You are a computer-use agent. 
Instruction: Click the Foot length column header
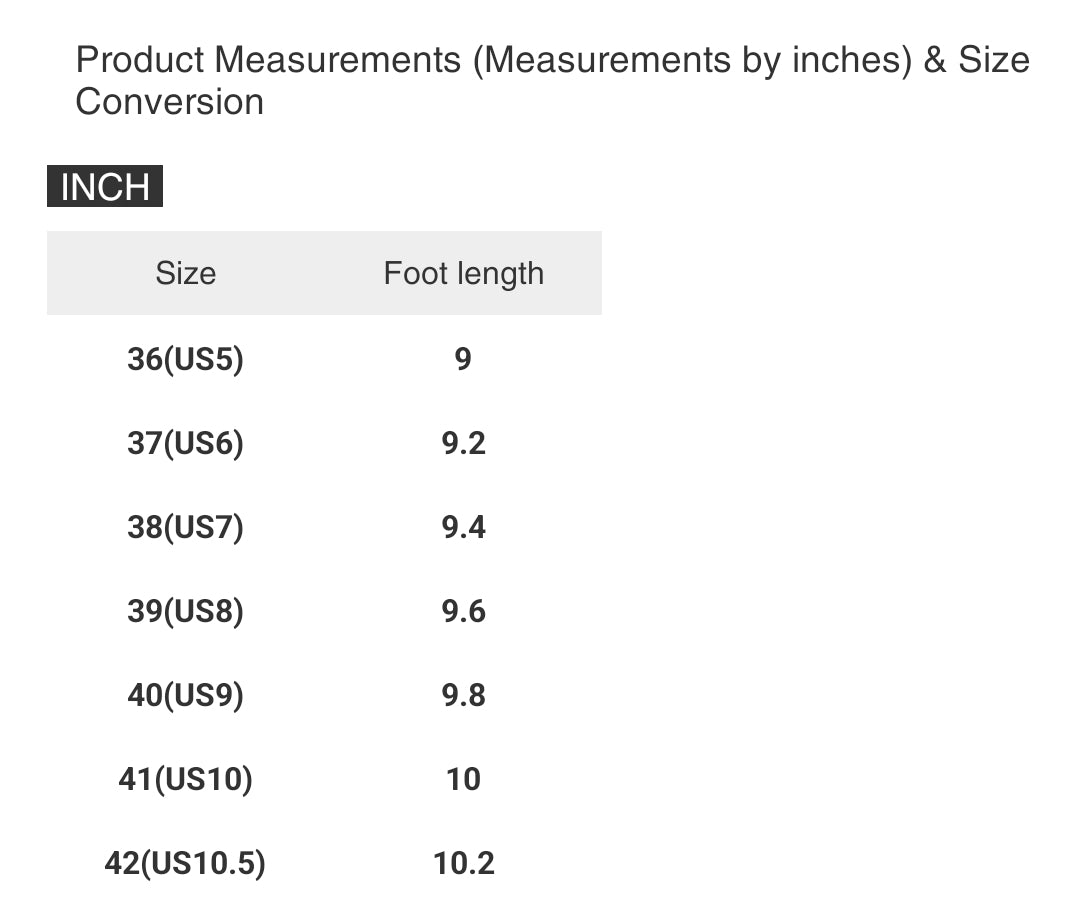coord(463,273)
